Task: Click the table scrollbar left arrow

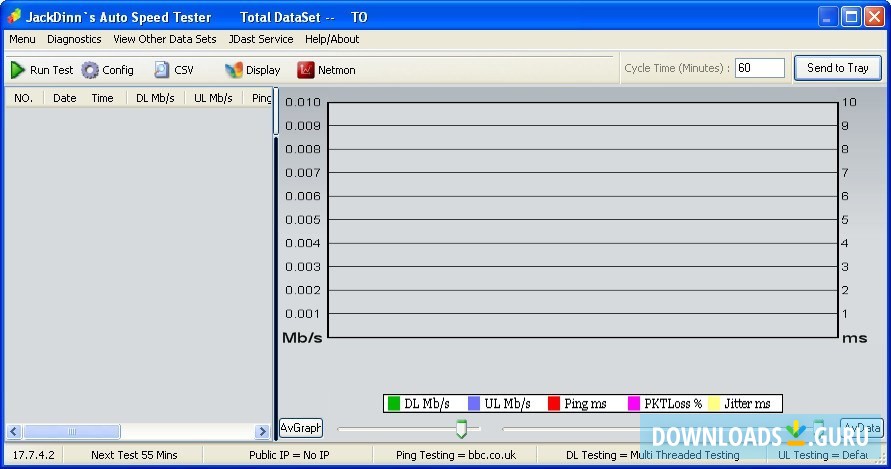Action: (14, 431)
